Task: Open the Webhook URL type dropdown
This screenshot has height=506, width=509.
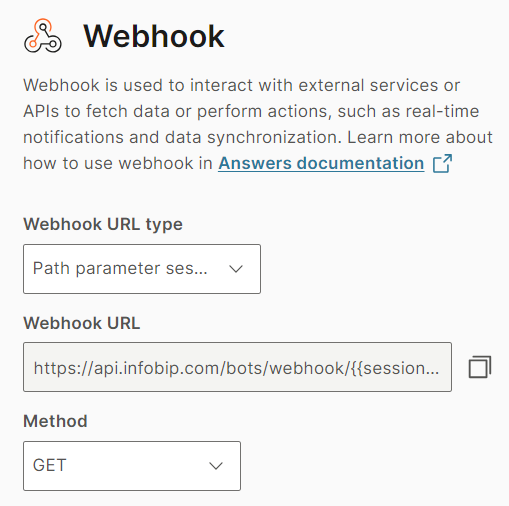Action: click(142, 269)
